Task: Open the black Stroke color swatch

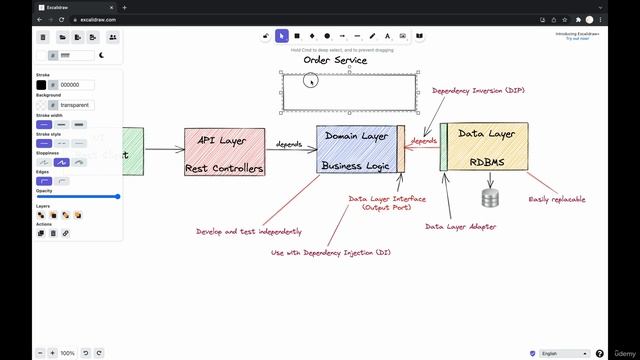Action: coord(41,85)
